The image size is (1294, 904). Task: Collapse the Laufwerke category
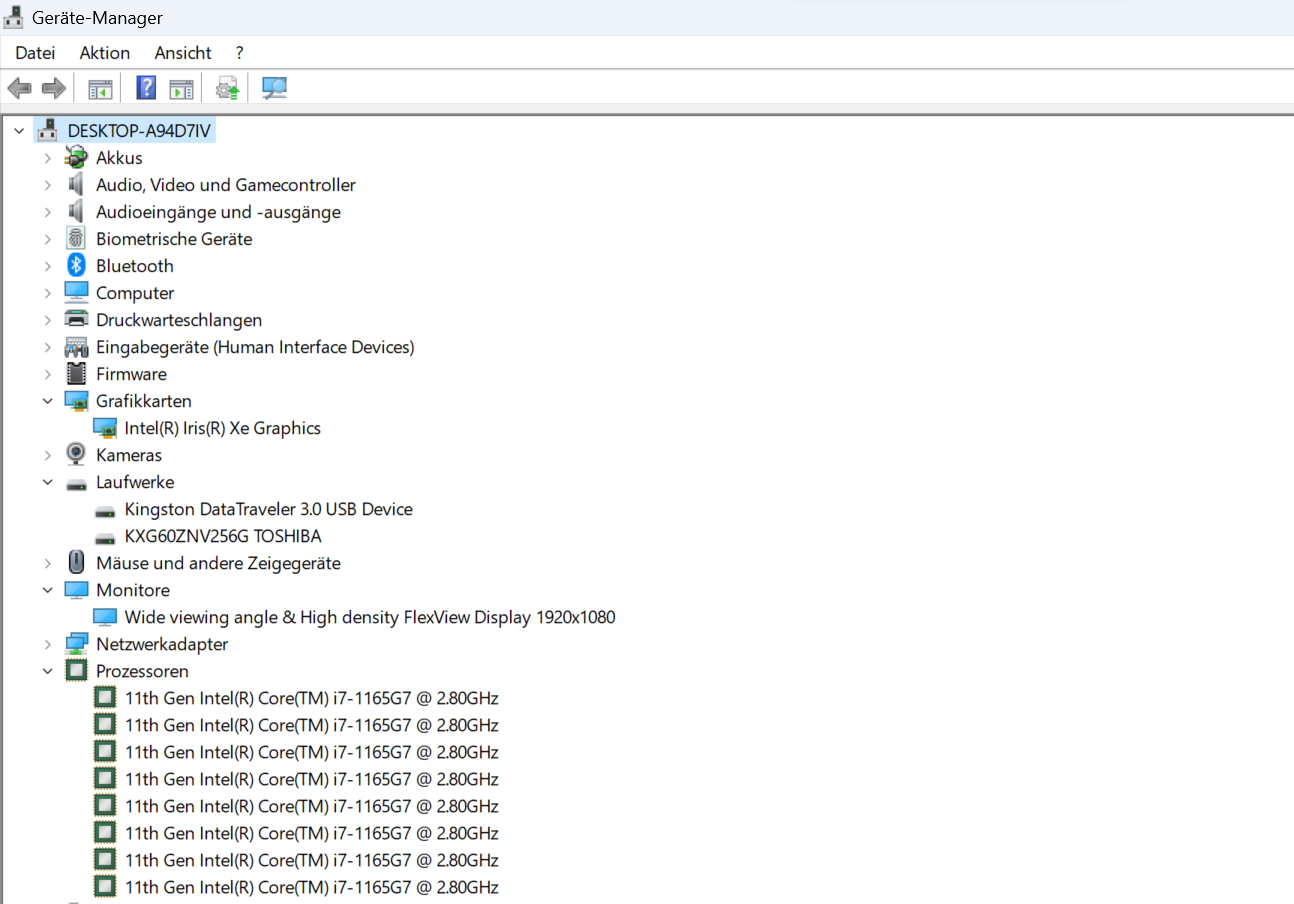click(x=47, y=481)
